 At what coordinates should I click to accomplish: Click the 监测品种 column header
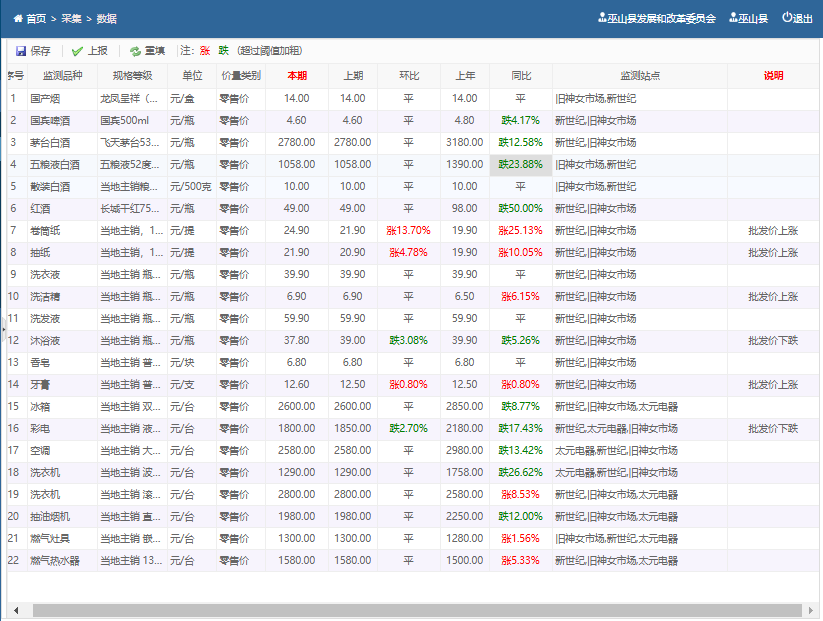click(x=62, y=76)
